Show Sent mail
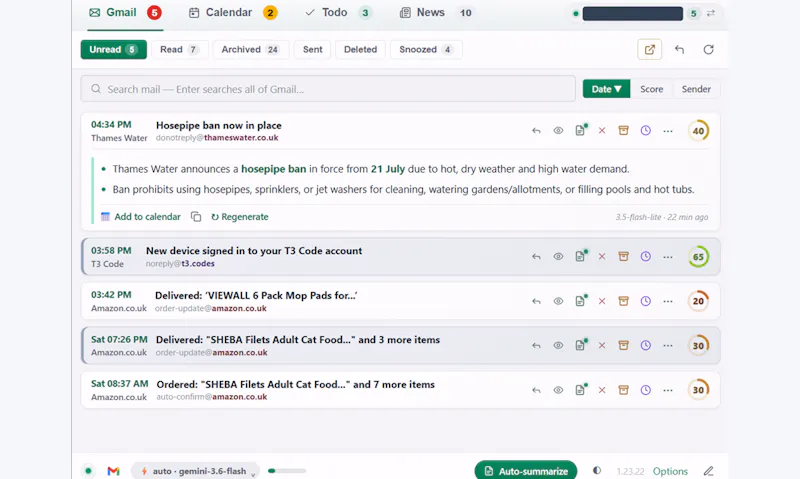This screenshot has width=800, height=479. coord(312,49)
